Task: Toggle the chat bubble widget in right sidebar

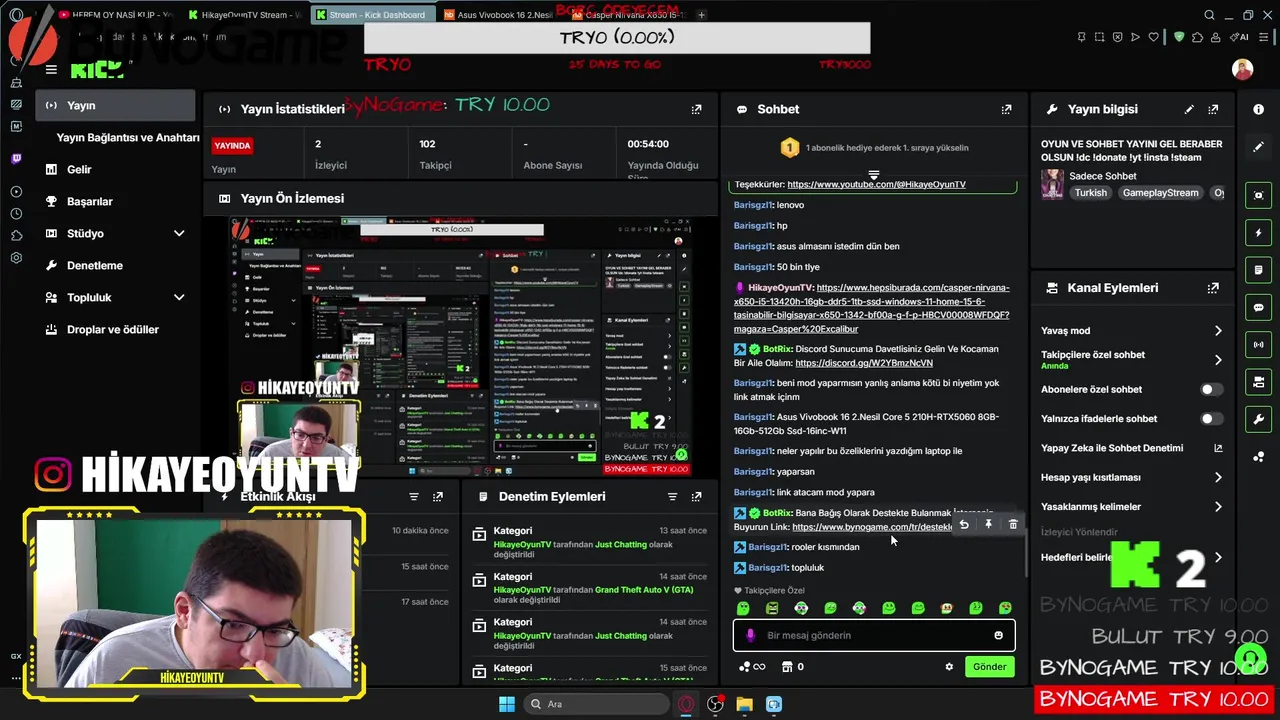Action: [1258, 307]
